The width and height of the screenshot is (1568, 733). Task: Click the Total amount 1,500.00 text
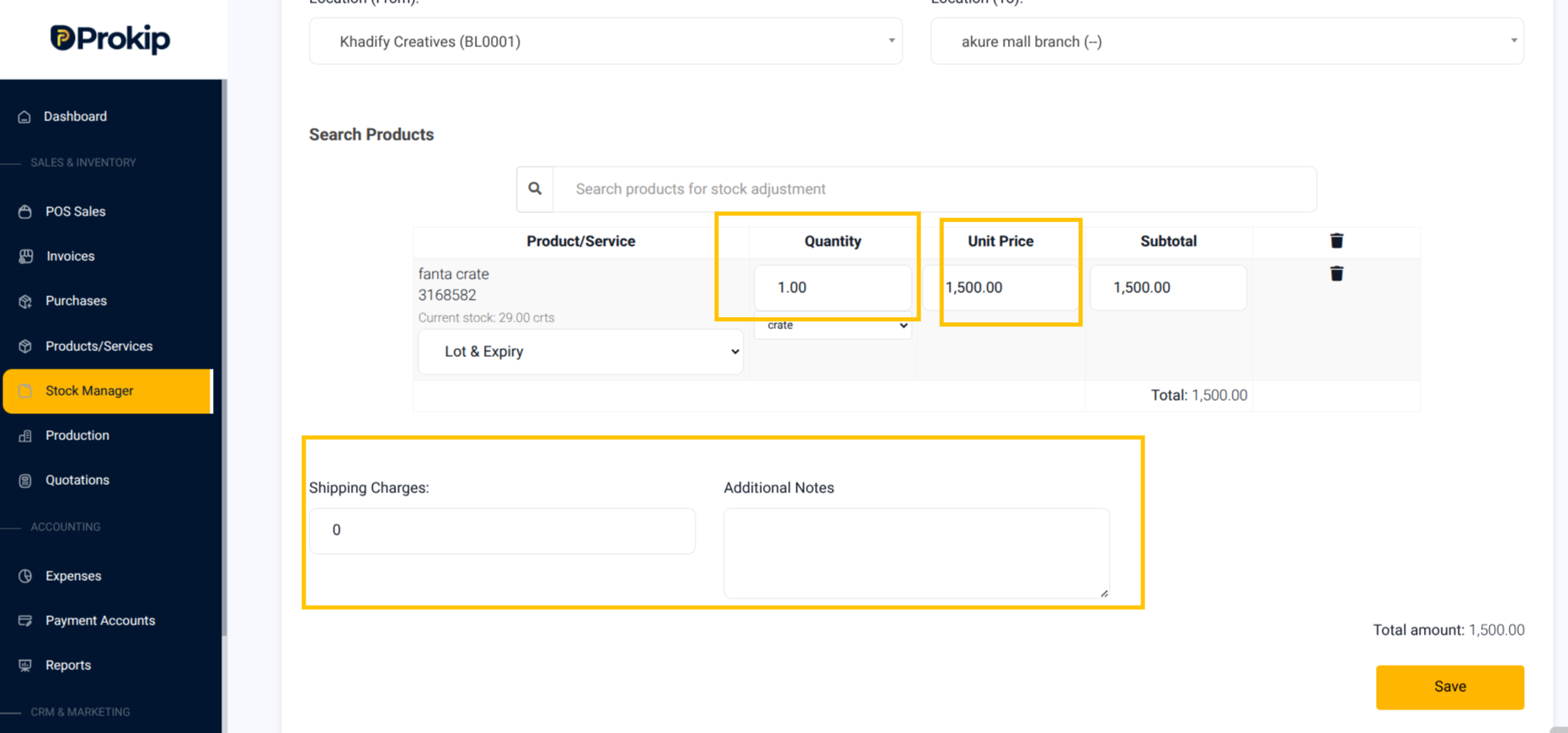(x=1448, y=629)
